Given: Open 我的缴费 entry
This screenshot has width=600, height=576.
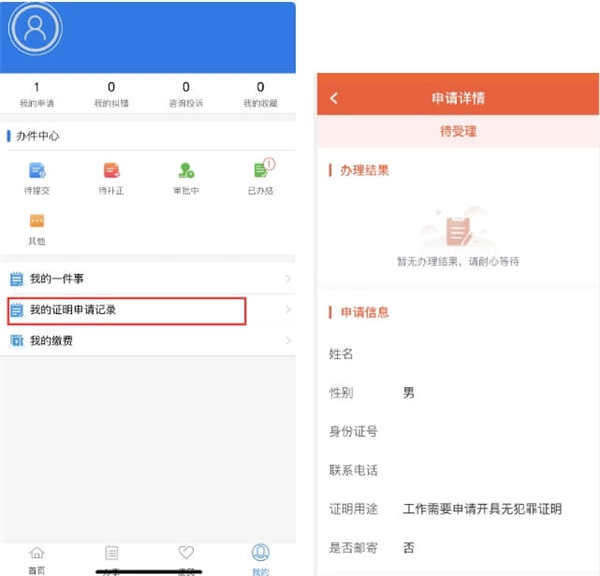Looking at the screenshot, I should (x=148, y=341).
